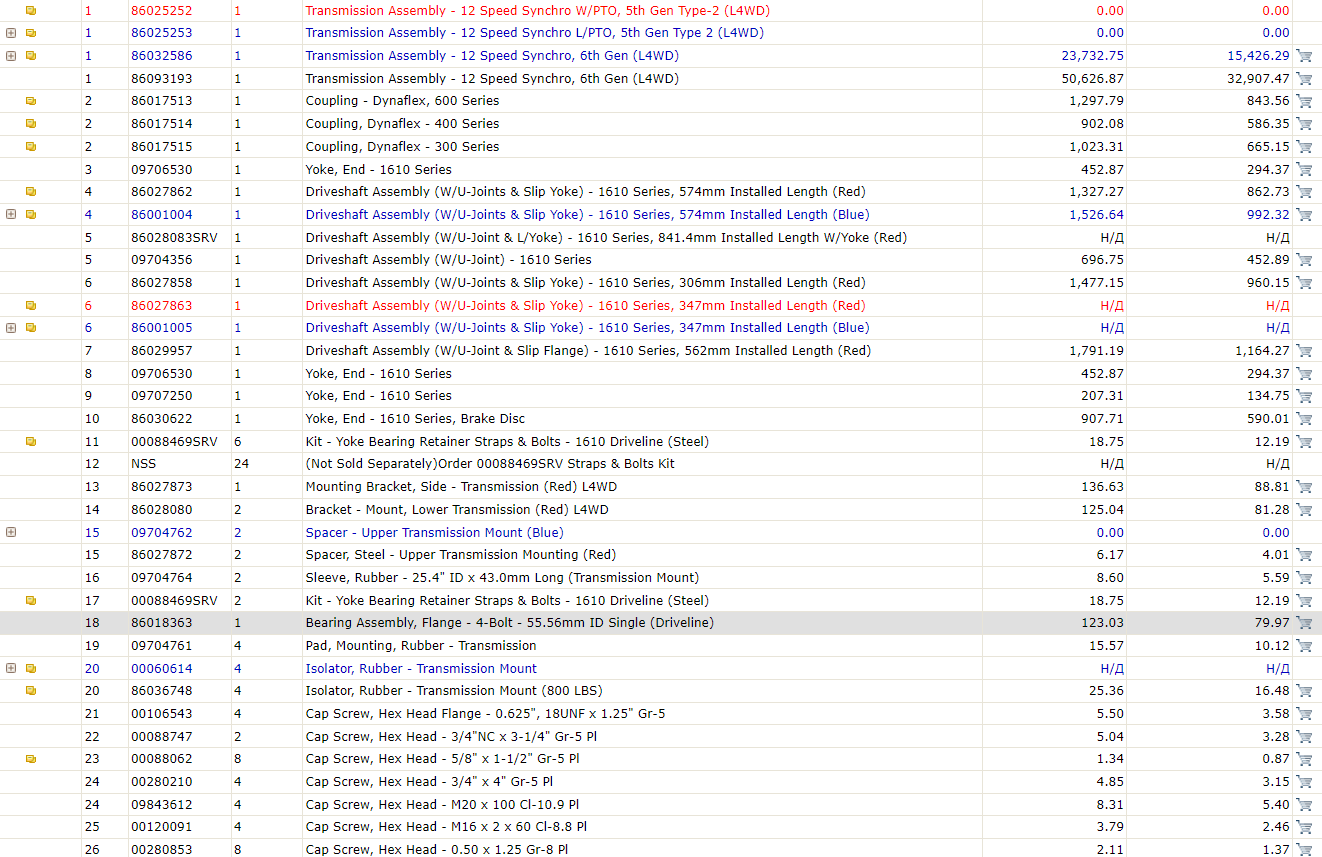Viewport: 1322px width, 857px height.
Task: Open note icon for Isolator 86036748
Action: pos(31,691)
